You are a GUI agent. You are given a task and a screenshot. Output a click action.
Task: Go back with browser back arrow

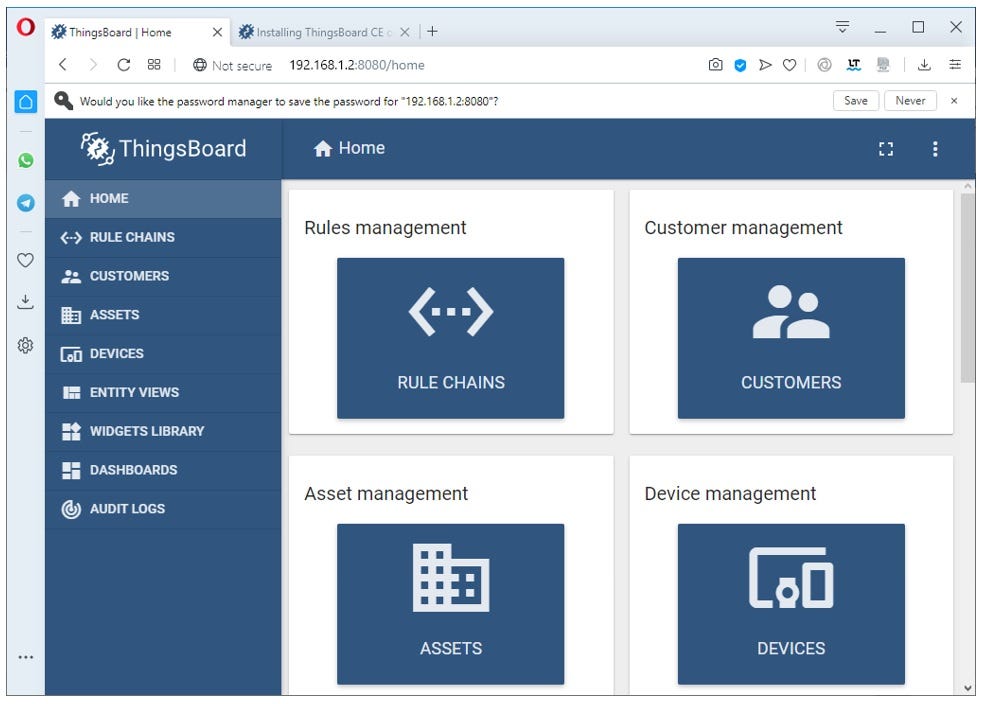[63, 65]
